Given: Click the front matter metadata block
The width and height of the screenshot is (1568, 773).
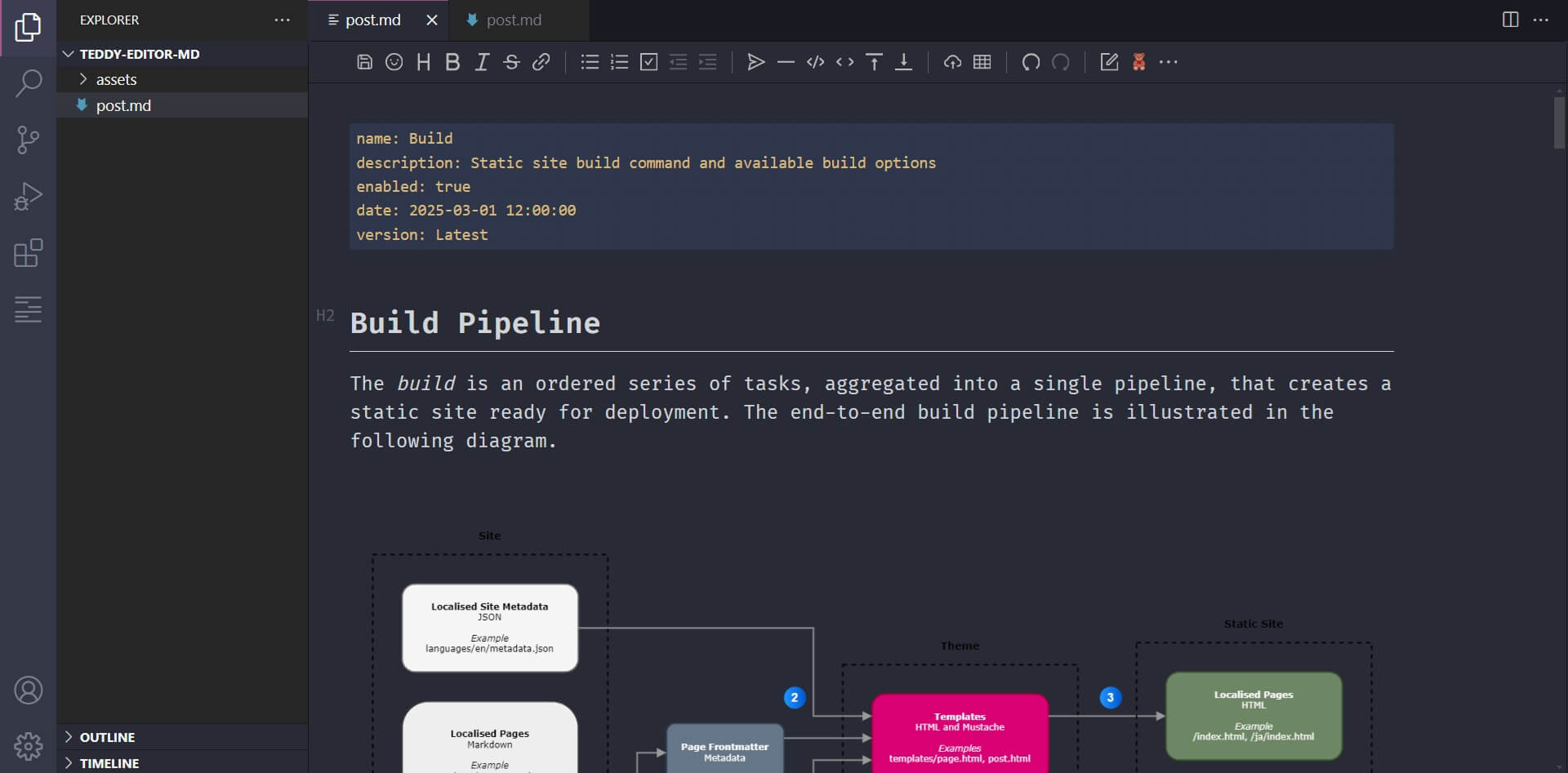Looking at the screenshot, I should (x=871, y=186).
